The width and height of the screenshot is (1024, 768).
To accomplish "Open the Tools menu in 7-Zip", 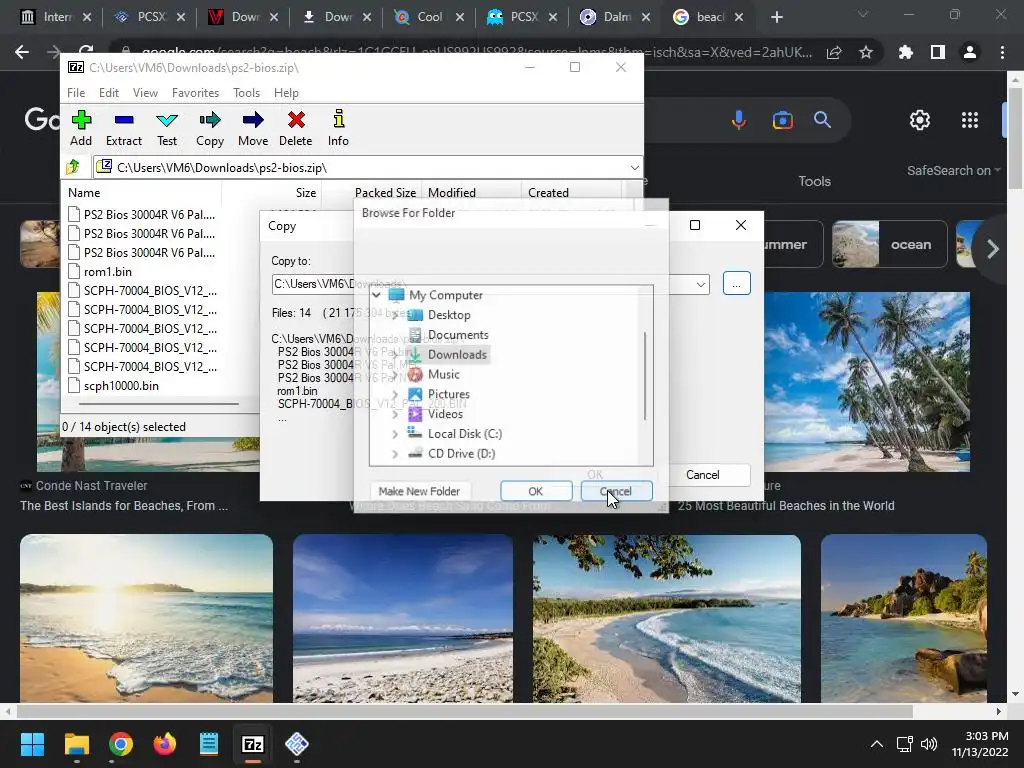I will (246, 93).
